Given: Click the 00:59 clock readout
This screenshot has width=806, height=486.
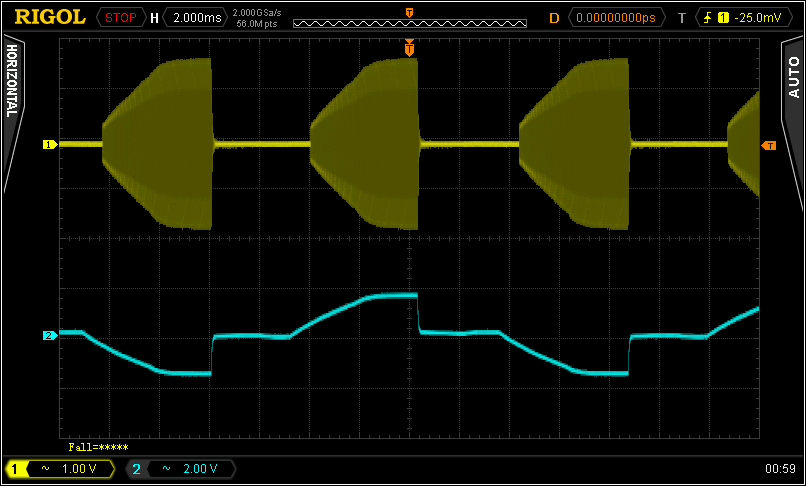Looking at the screenshot, I should 780,469.
